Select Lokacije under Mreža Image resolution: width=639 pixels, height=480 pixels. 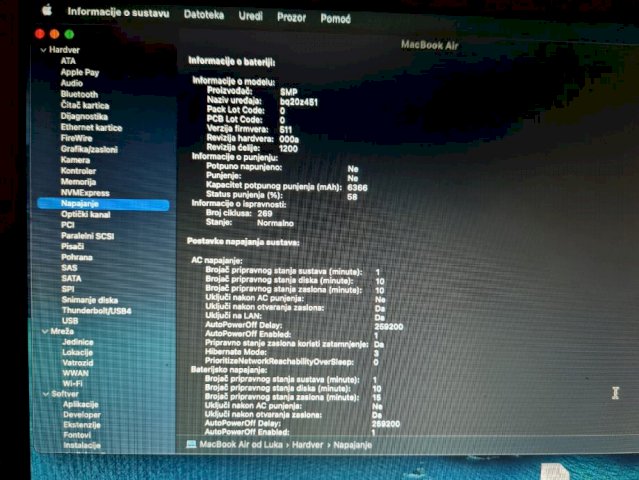[x=77, y=353]
